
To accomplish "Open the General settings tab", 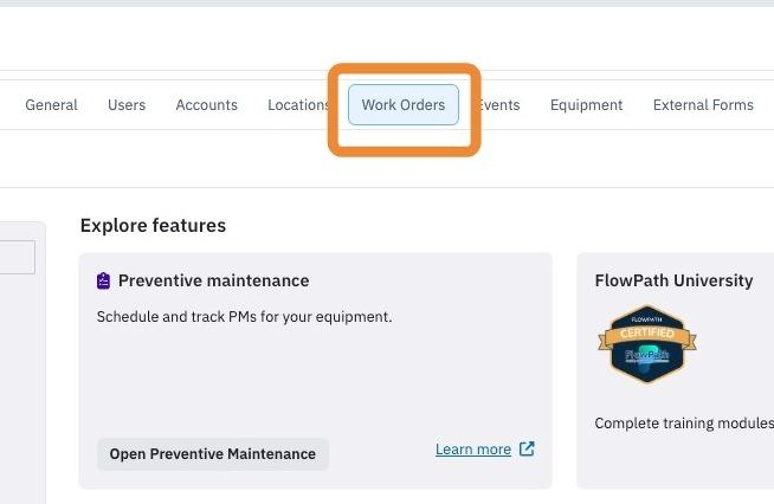I will 51,105.
